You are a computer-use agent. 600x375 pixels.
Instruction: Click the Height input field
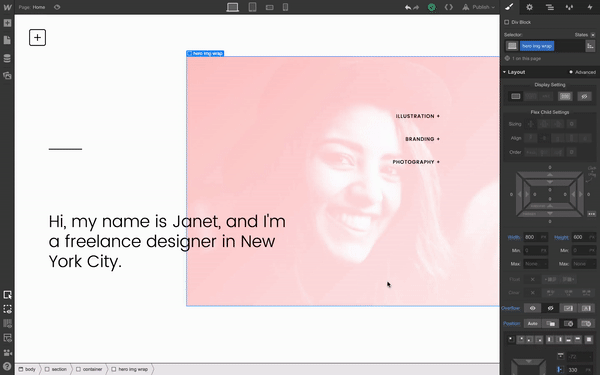pyautogui.click(x=584, y=237)
